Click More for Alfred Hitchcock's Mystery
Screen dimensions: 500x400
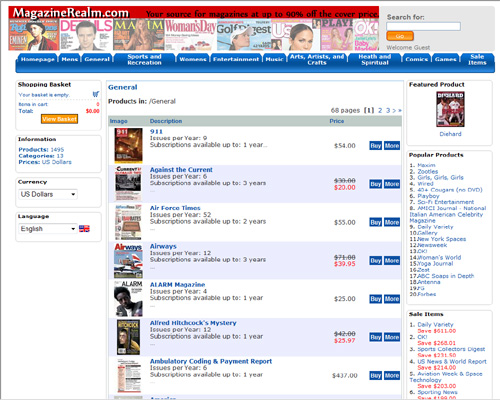click(x=392, y=337)
